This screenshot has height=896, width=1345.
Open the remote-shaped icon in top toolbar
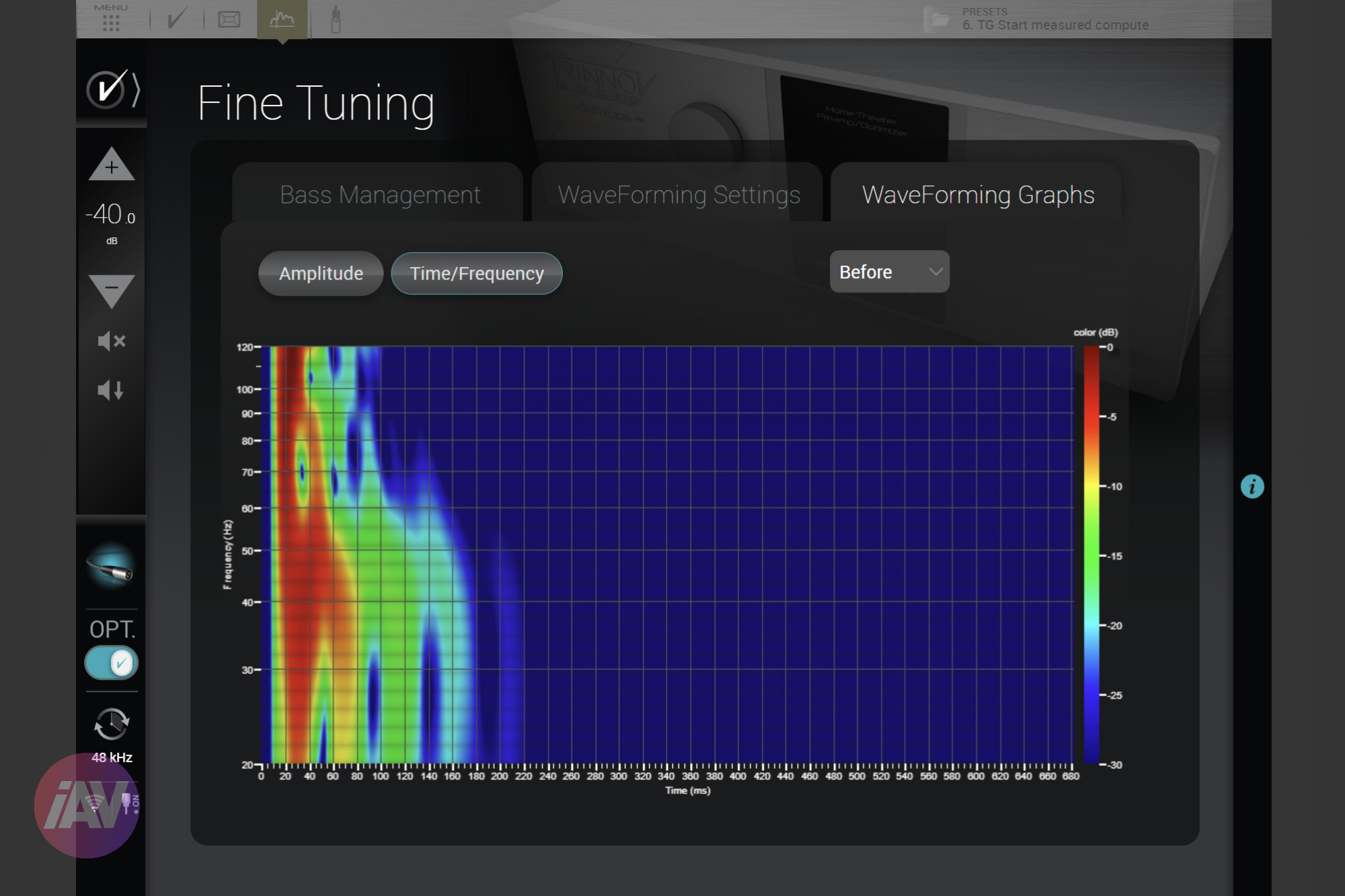click(x=336, y=19)
